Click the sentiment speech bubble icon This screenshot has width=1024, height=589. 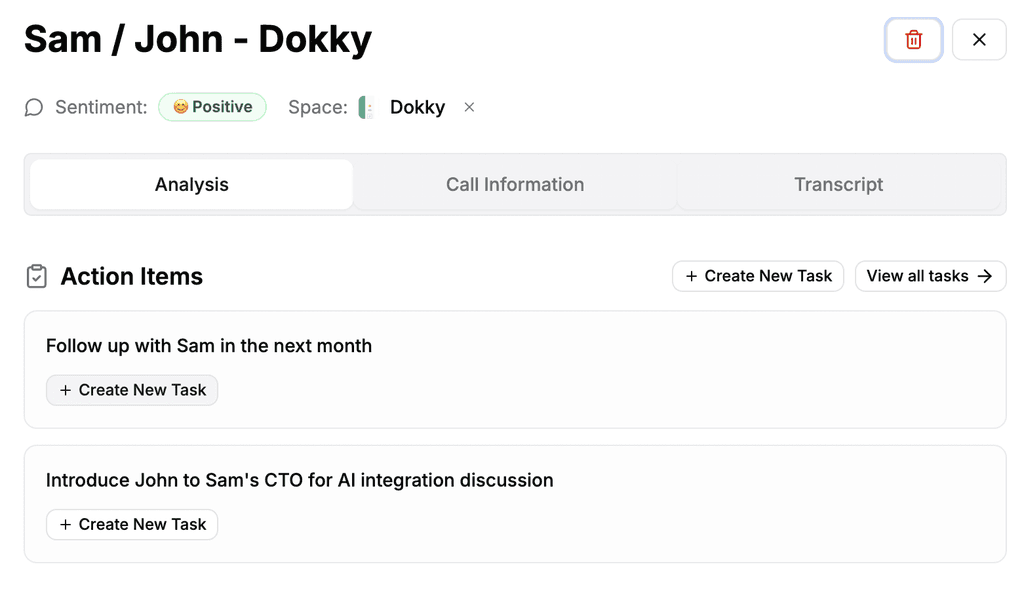point(34,108)
